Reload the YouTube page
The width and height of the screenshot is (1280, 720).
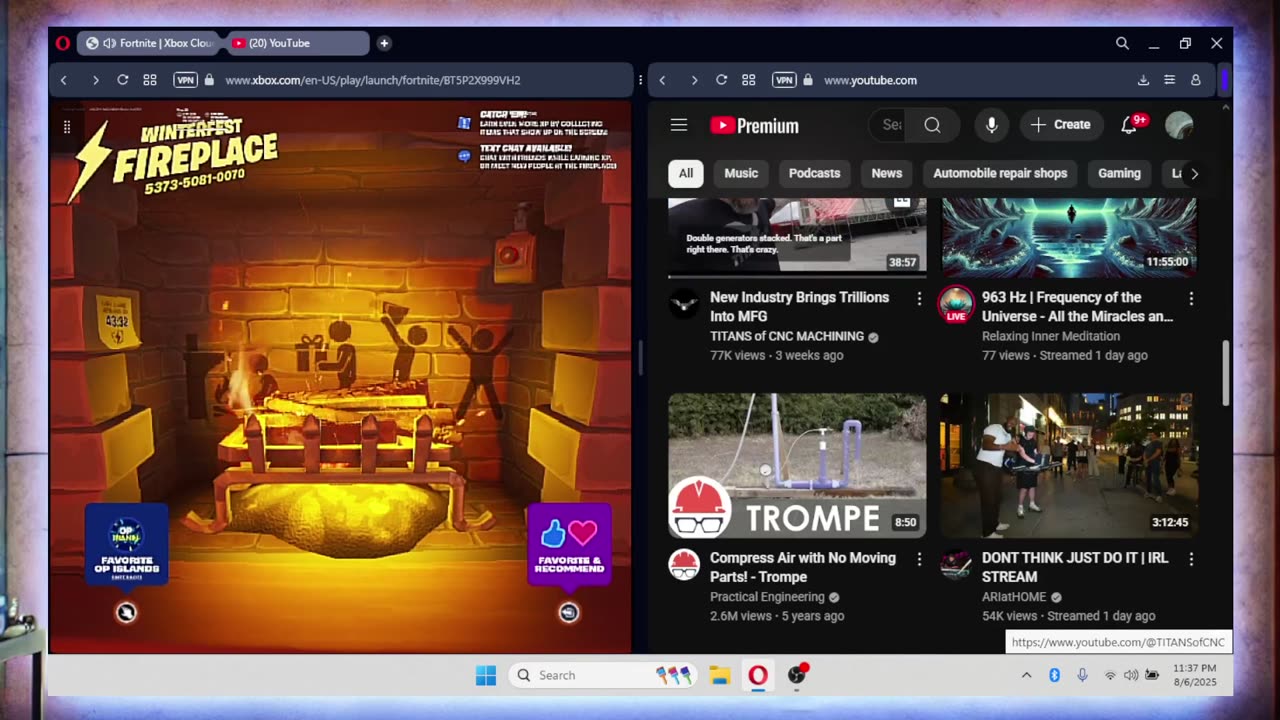pyautogui.click(x=721, y=80)
